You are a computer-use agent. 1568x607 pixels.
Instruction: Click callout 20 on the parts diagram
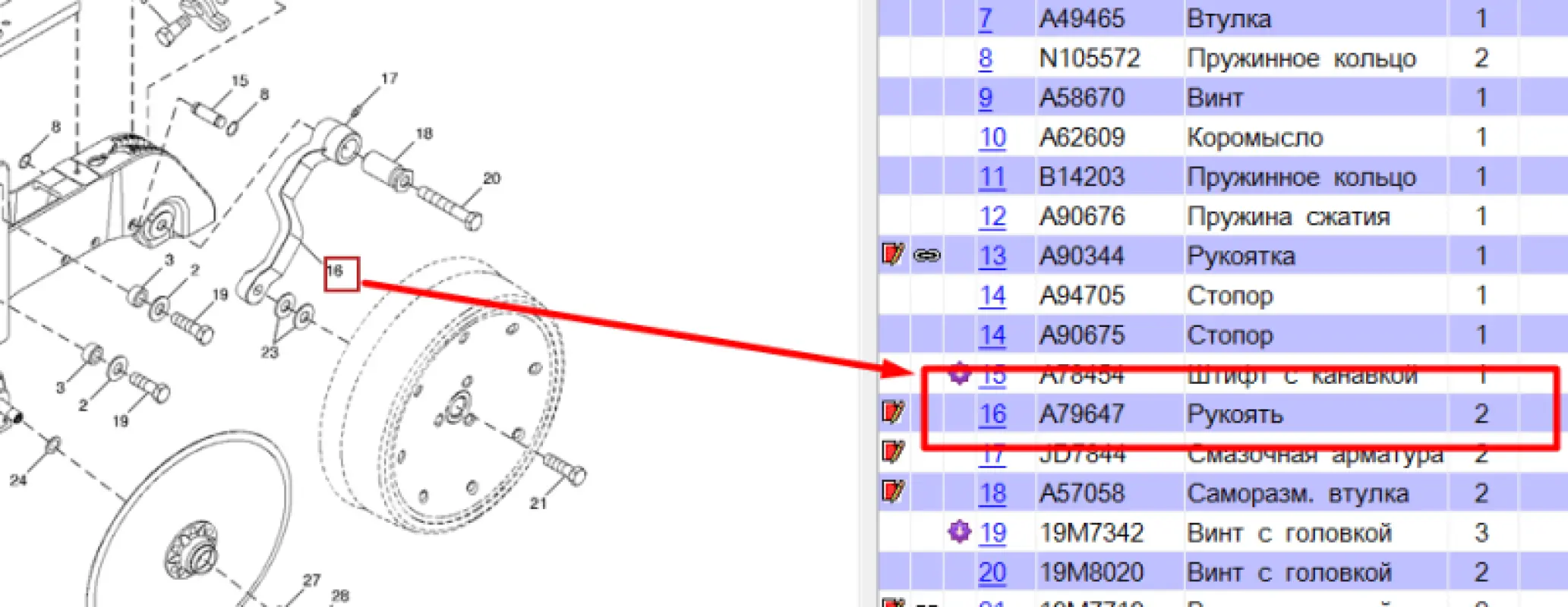(491, 178)
